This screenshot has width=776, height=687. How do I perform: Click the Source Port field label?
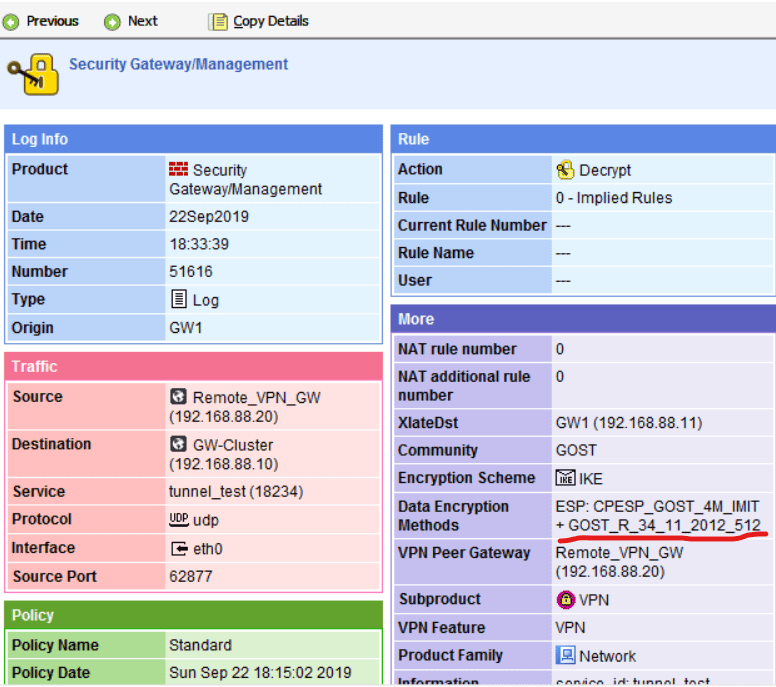click(x=54, y=576)
